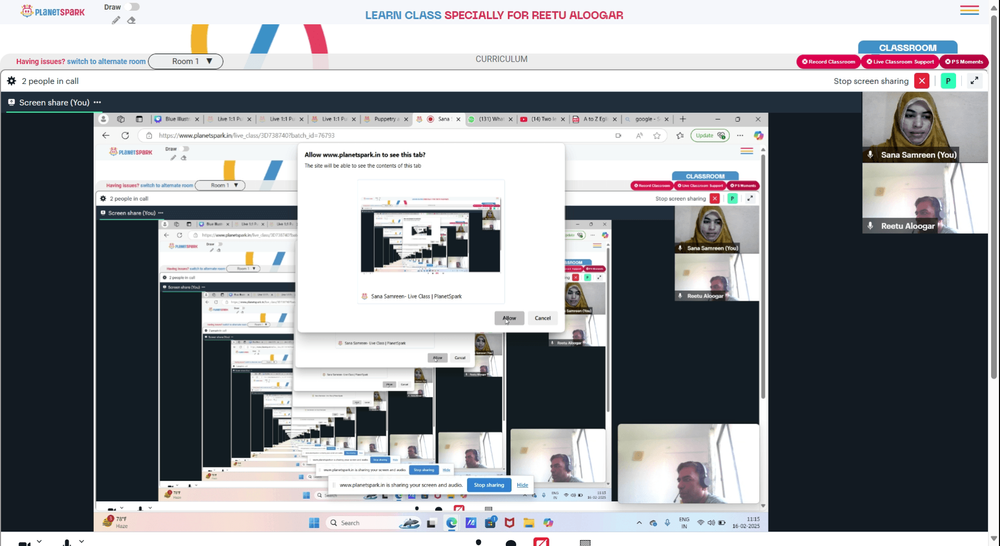Click mic icon on Sana Samreen tile
This screenshot has height=546, width=1000.
[x=871, y=154]
